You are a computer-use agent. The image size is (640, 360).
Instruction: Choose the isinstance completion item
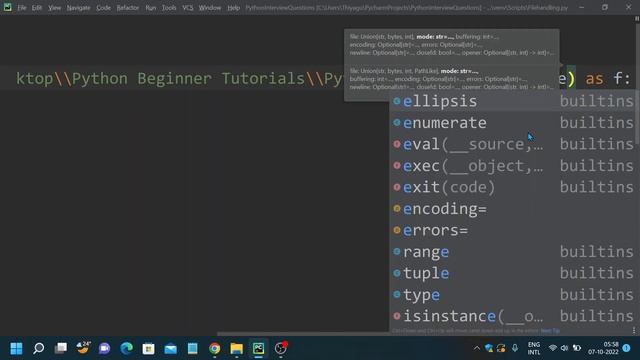pyautogui.click(x=512, y=316)
